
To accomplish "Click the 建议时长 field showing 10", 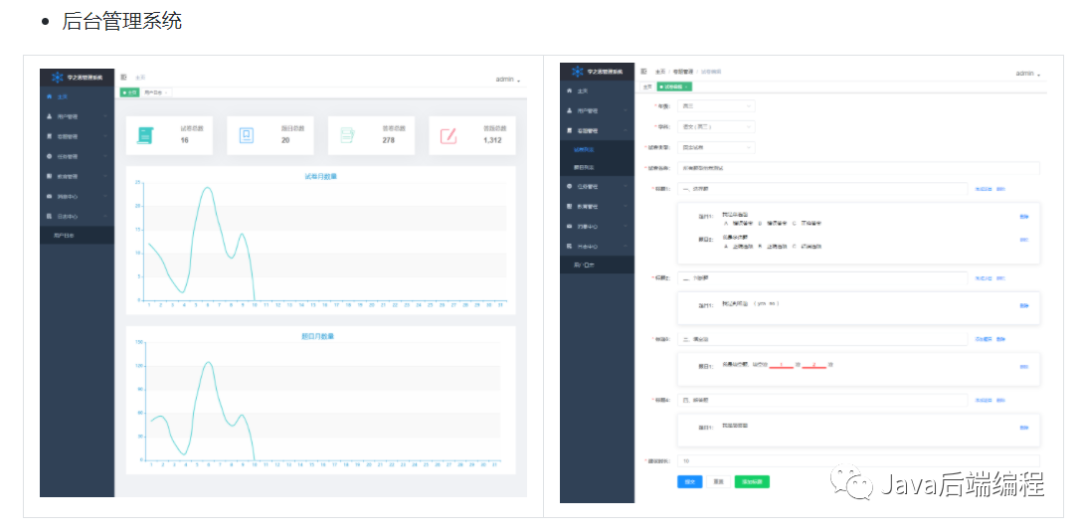I will pos(859,461).
